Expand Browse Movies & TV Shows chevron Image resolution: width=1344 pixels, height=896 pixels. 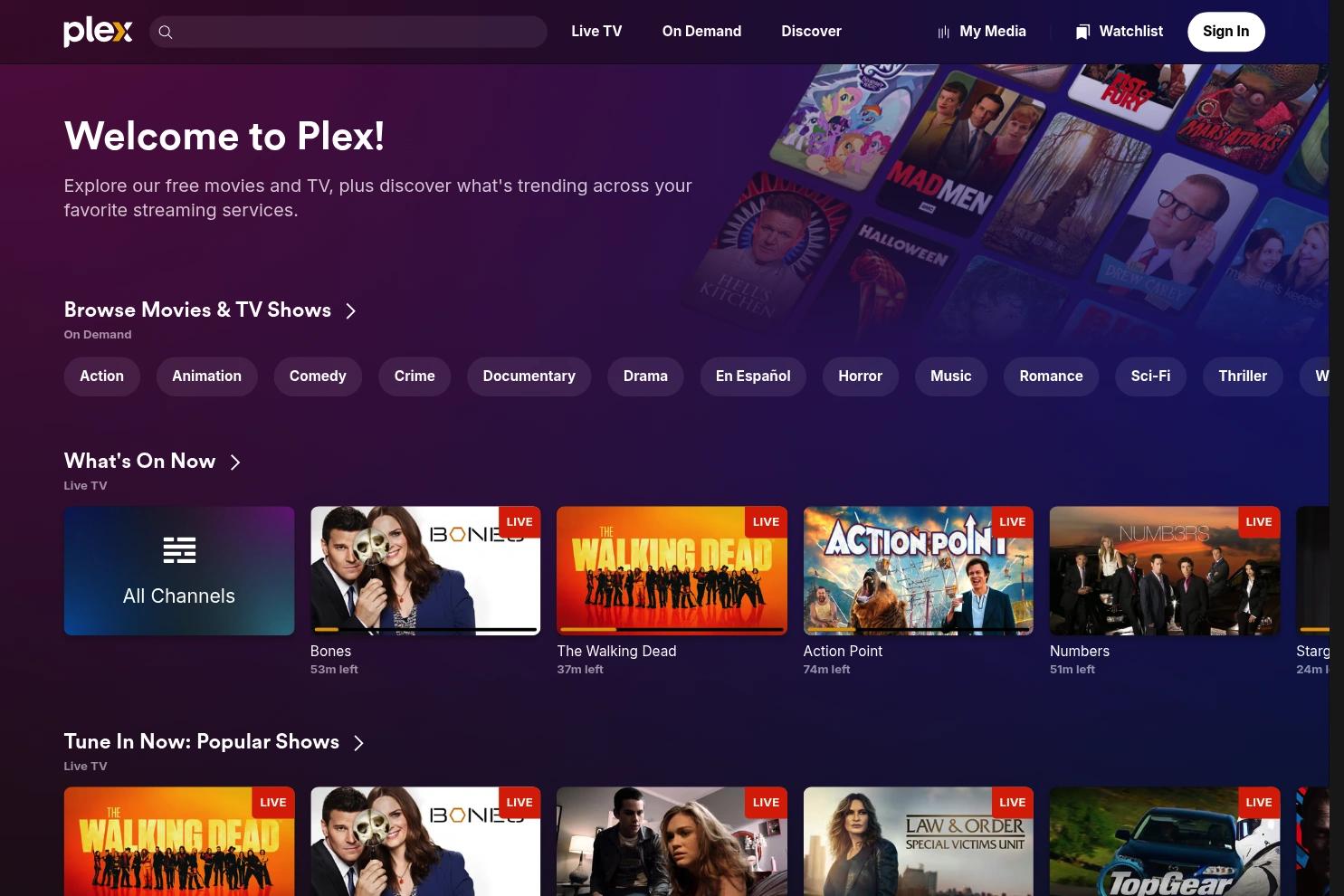click(351, 310)
